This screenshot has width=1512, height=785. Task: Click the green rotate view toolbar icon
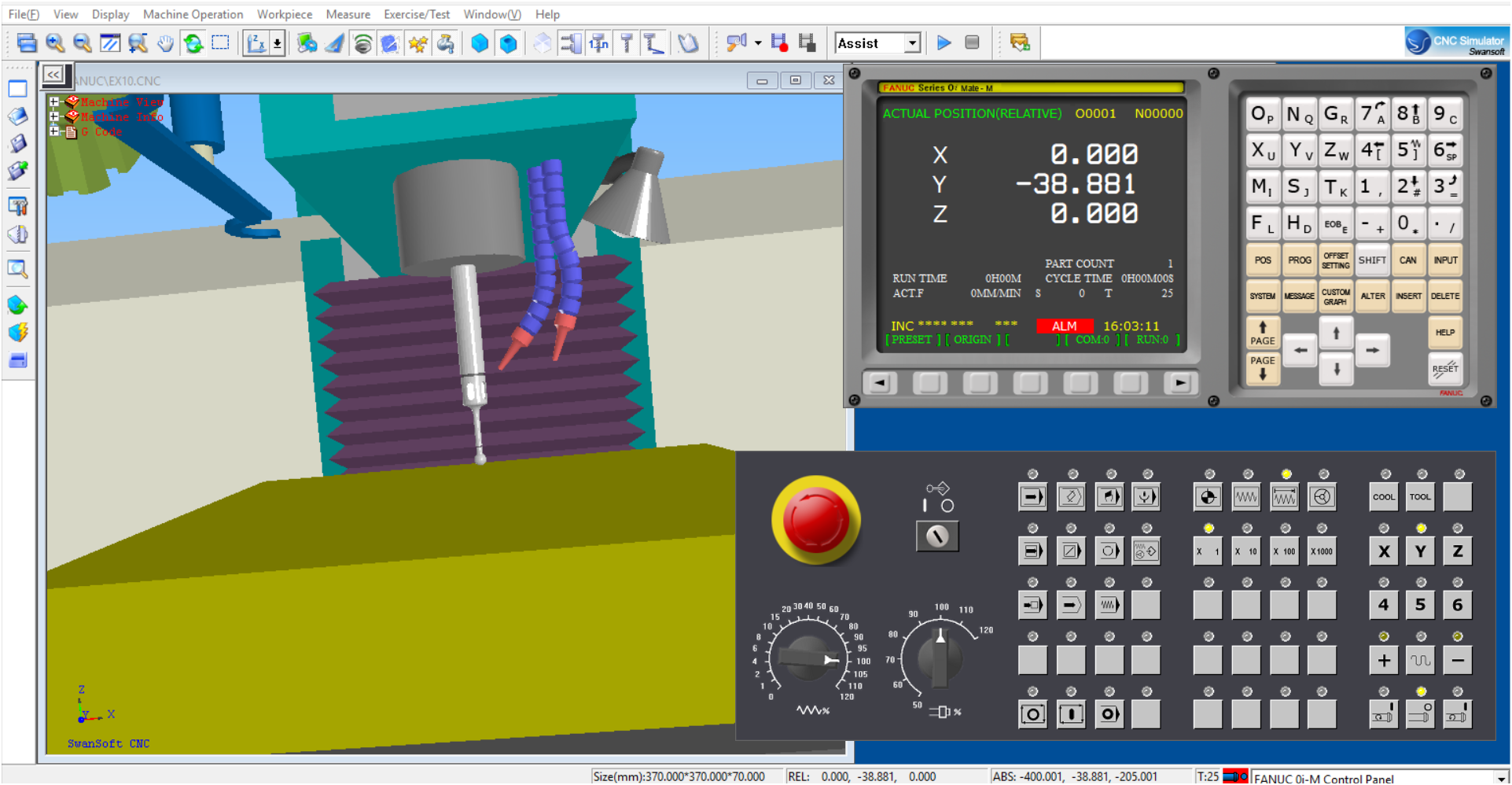(193, 43)
